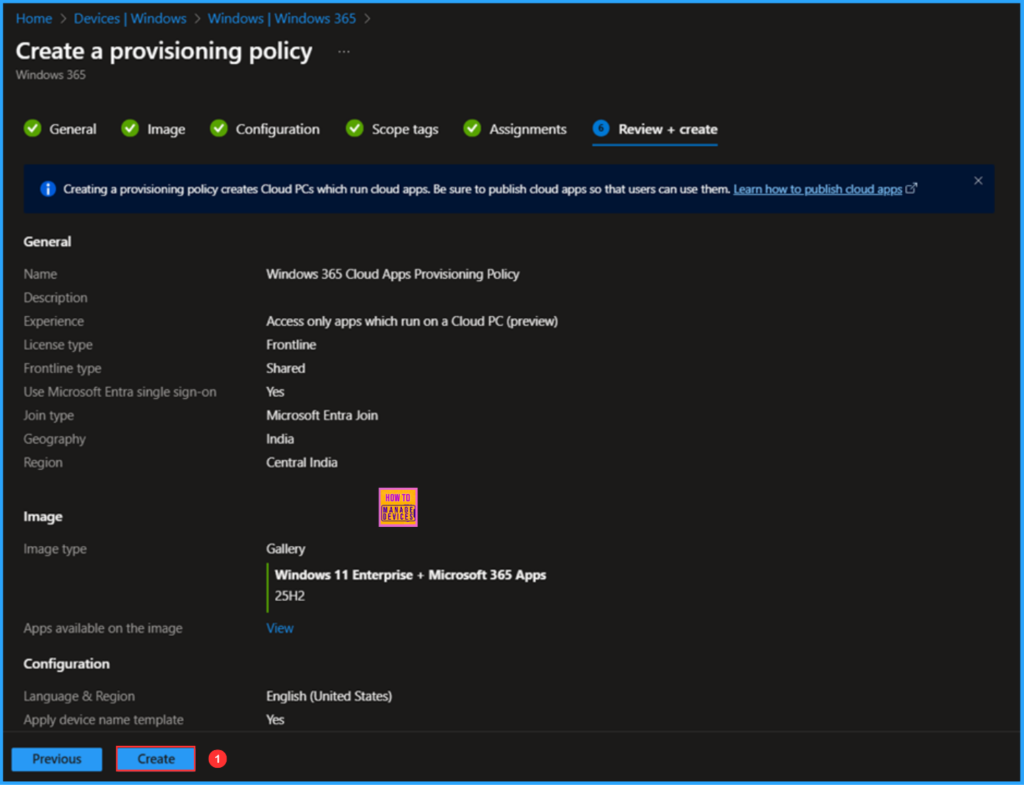Click the Create button to finish the policy

(155, 758)
